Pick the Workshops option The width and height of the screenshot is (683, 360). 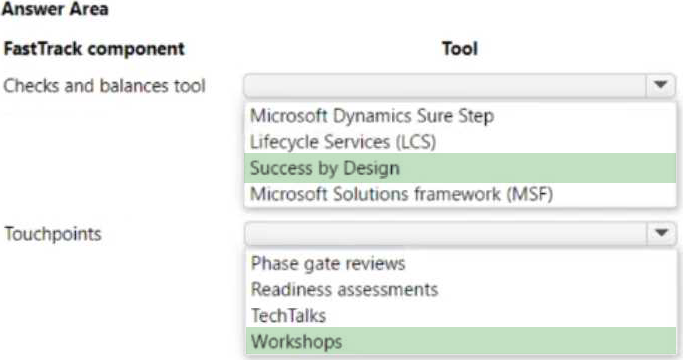click(x=461, y=341)
